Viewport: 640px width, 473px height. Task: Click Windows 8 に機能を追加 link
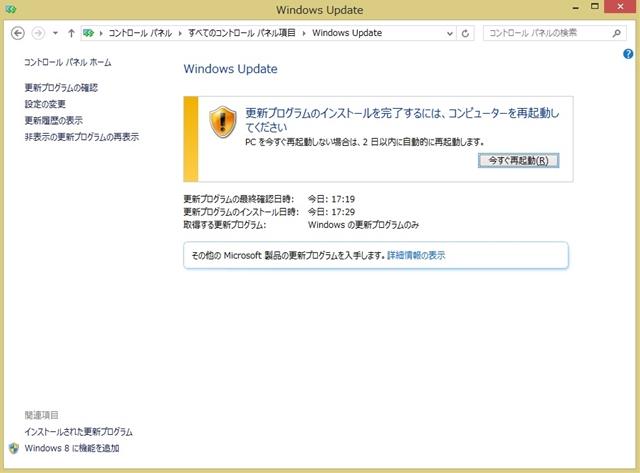click(x=72, y=448)
